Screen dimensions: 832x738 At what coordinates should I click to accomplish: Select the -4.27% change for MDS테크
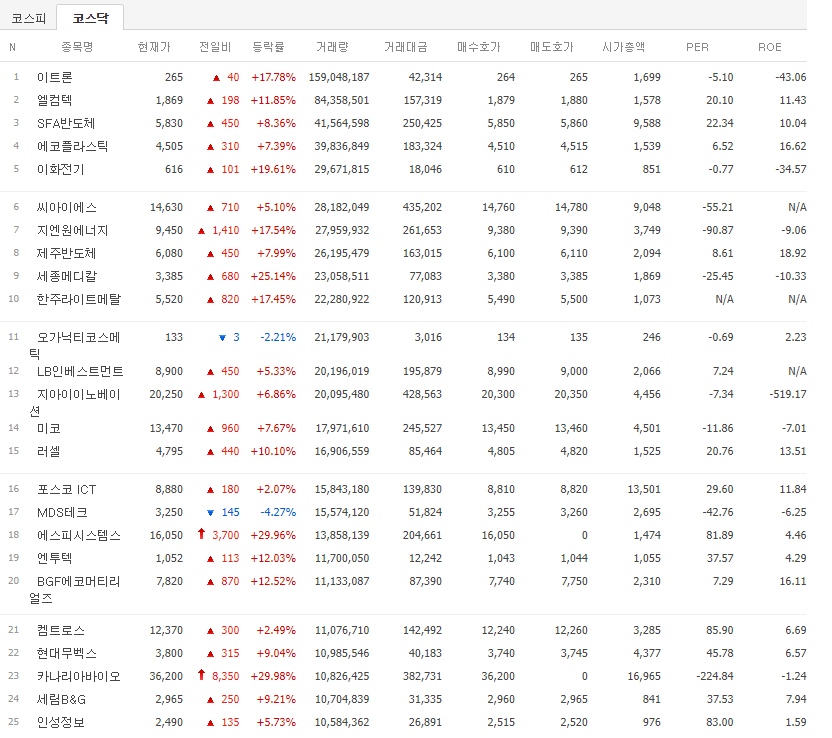click(278, 512)
